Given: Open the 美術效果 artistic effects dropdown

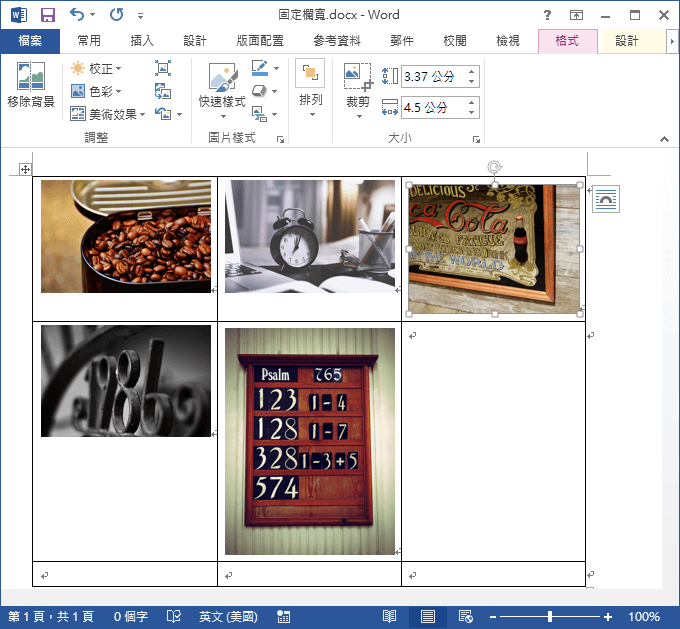Looking at the screenshot, I should (108, 114).
